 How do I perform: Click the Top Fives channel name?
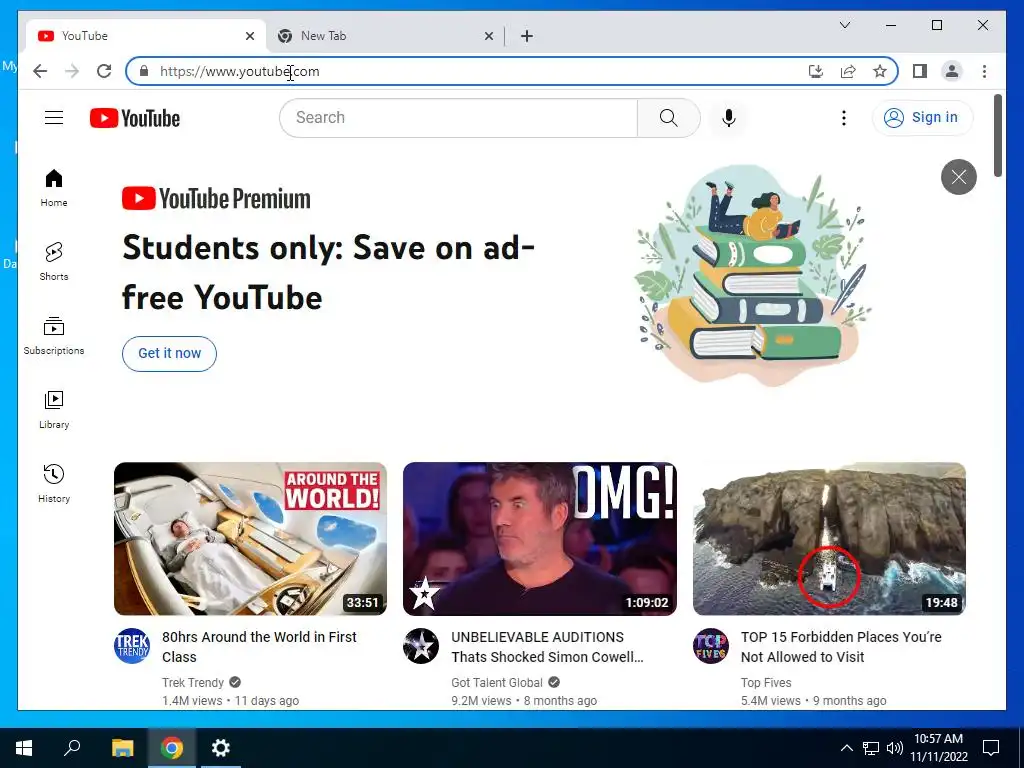point(766,682)
